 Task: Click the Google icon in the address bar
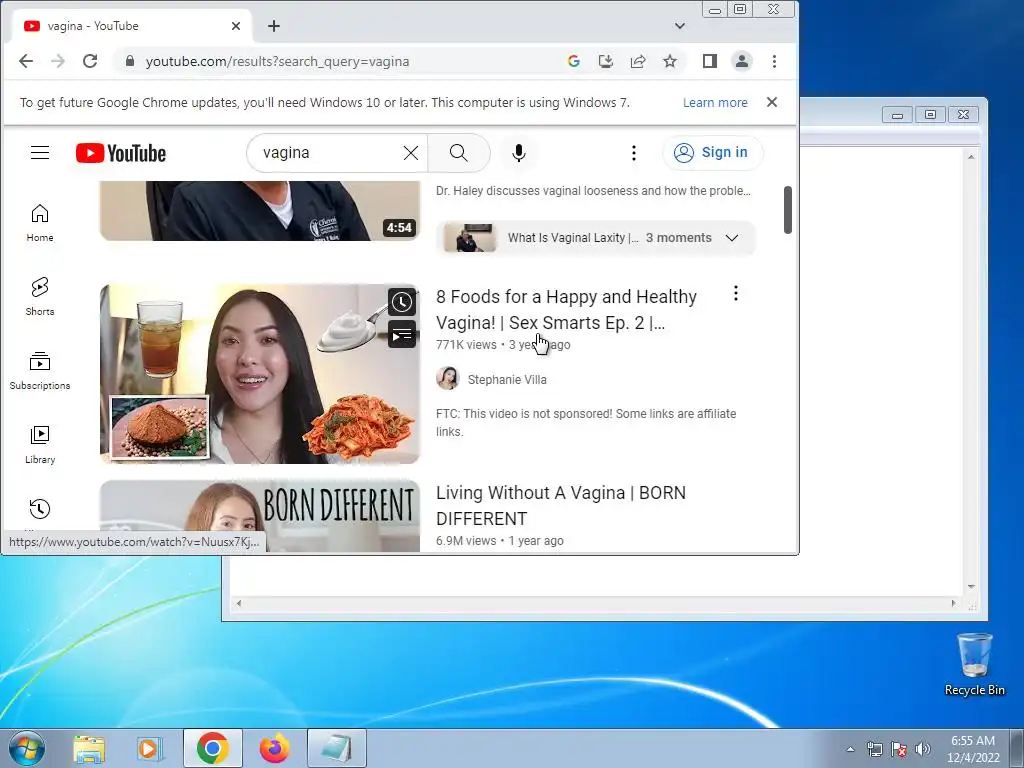(x=574, y=61)
